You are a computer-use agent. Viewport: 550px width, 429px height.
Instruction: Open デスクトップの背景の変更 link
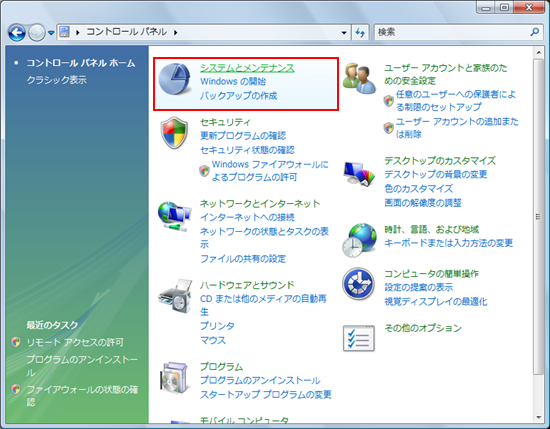click(x=436, y=174)
